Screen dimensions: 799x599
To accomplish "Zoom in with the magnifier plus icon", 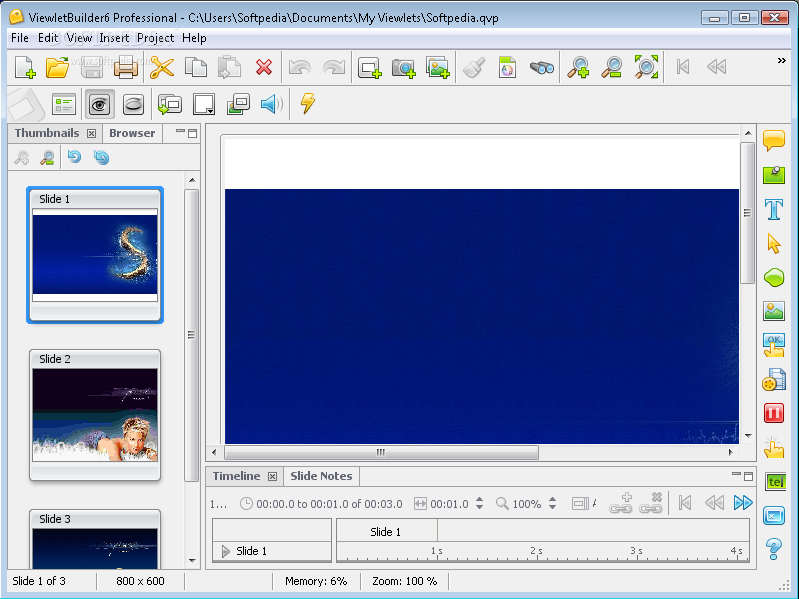I will tap(578, 67).
